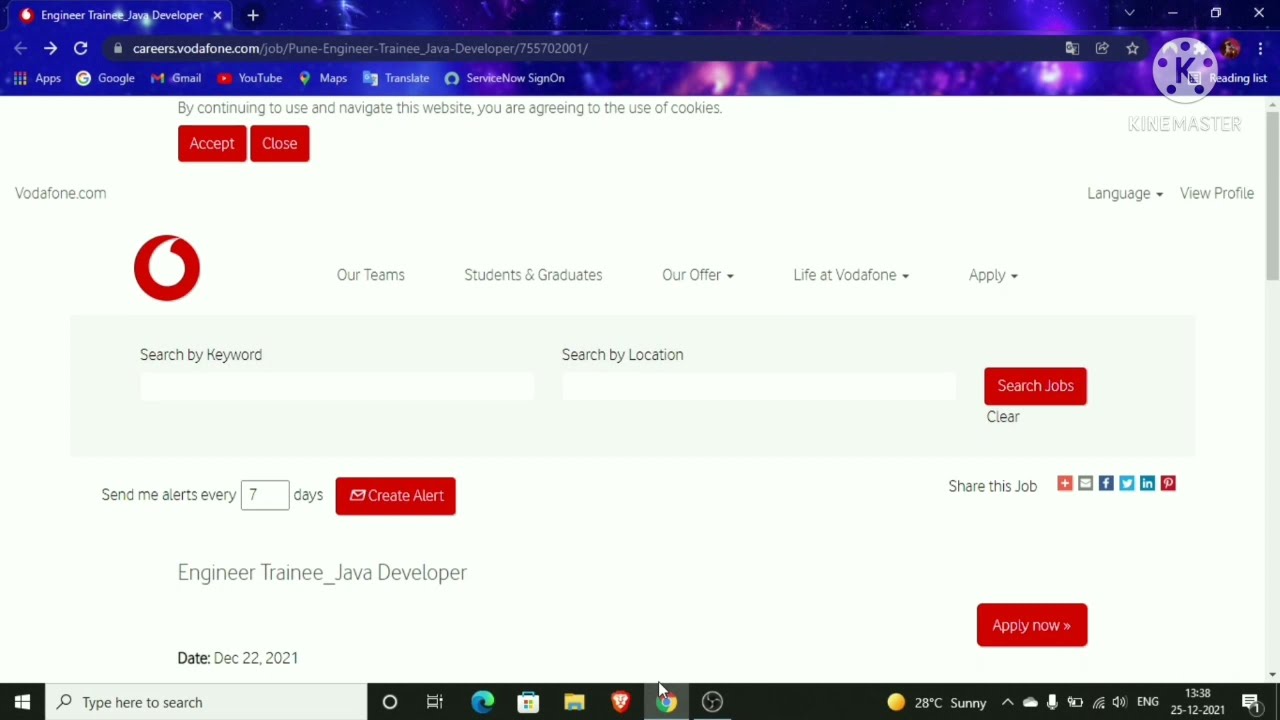This screenshot has width=1280, height=720.
Task: Open Task View on the taskbar
Action: coord(435,702)
